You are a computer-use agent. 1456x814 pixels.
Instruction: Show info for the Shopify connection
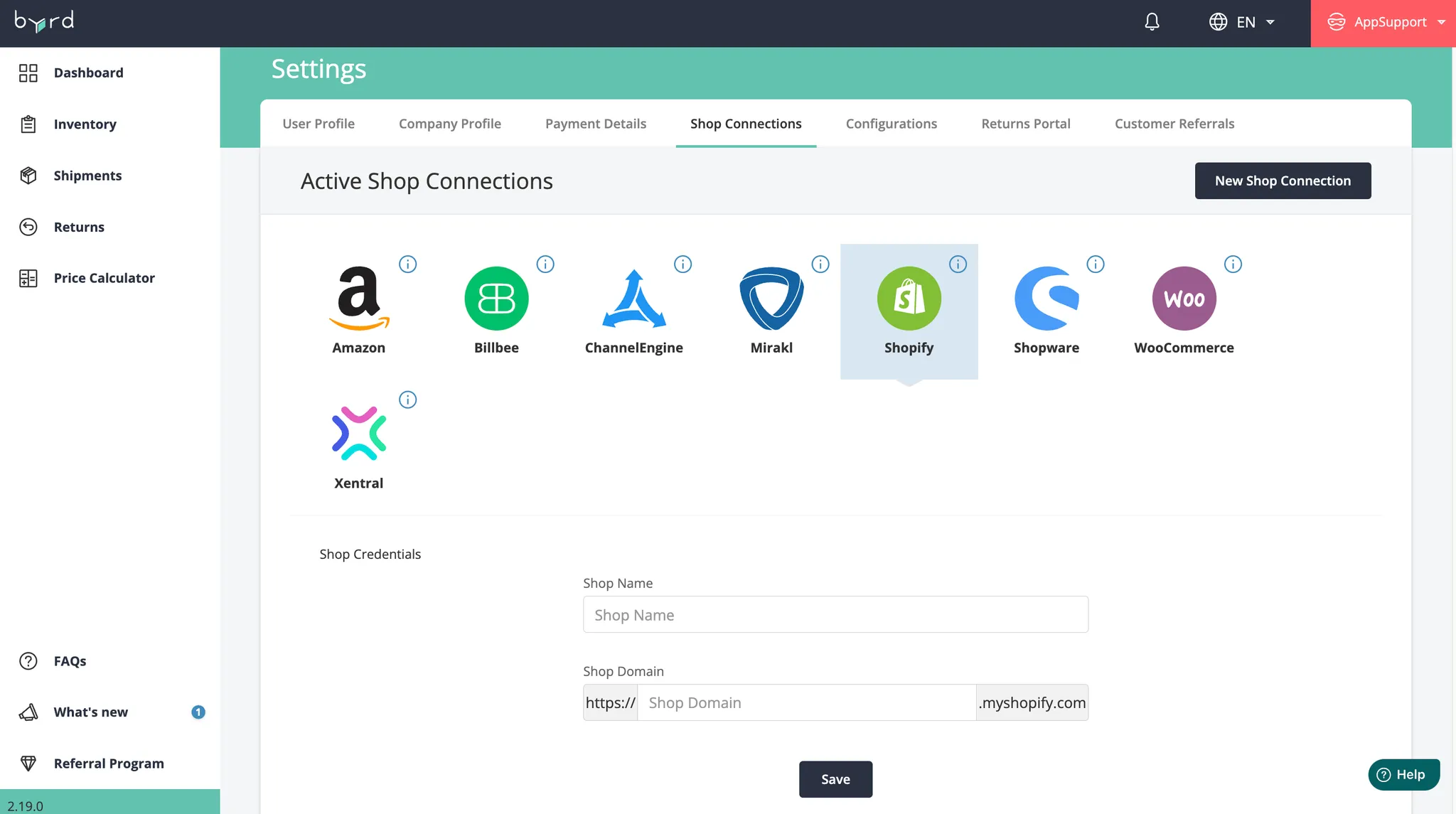click(958, 264)
